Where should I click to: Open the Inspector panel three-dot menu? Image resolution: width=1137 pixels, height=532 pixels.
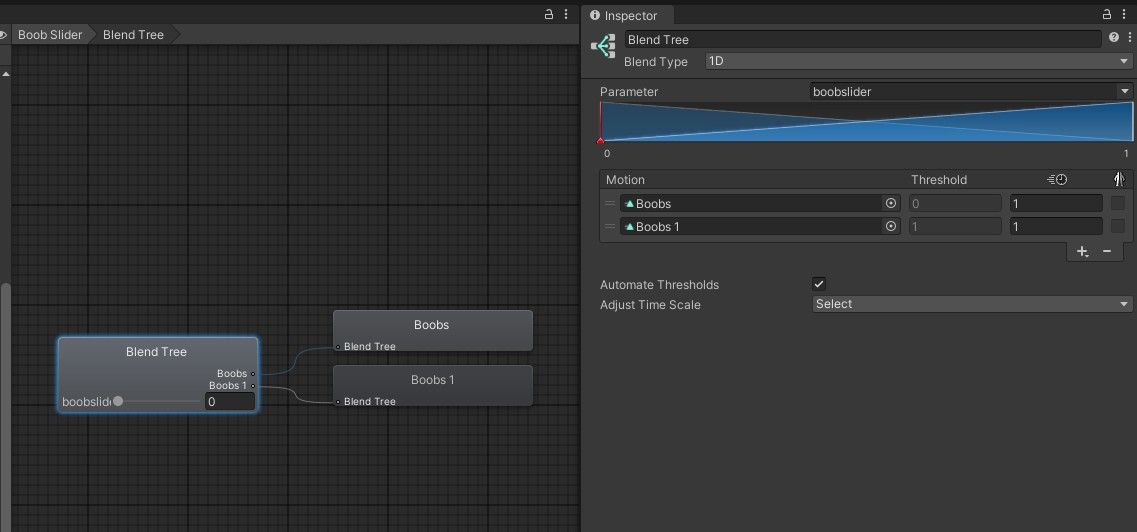[1122, 14]
